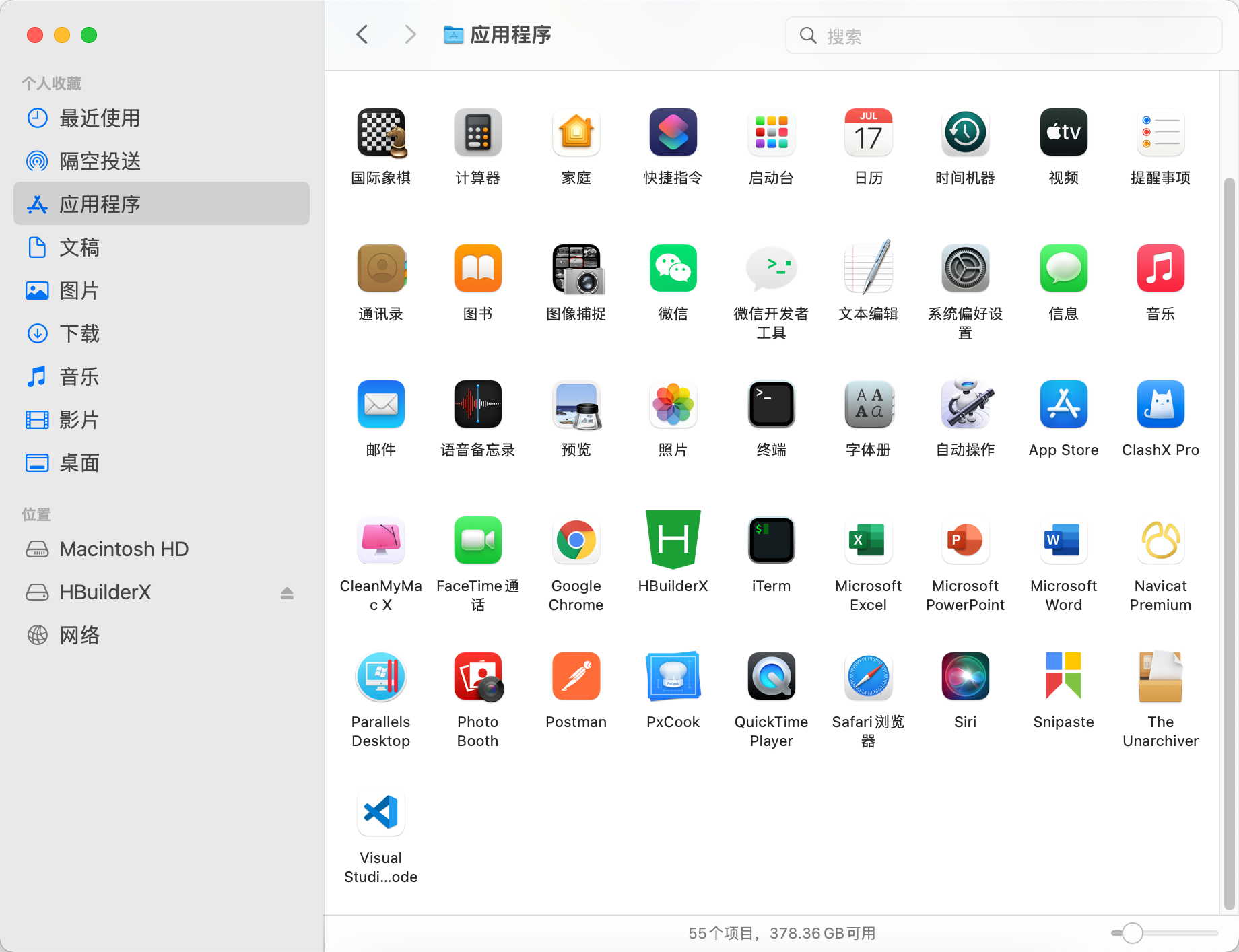Open the Visual Studio Code icon
The width and height of the screenshot is (1239, 952).
381,813
